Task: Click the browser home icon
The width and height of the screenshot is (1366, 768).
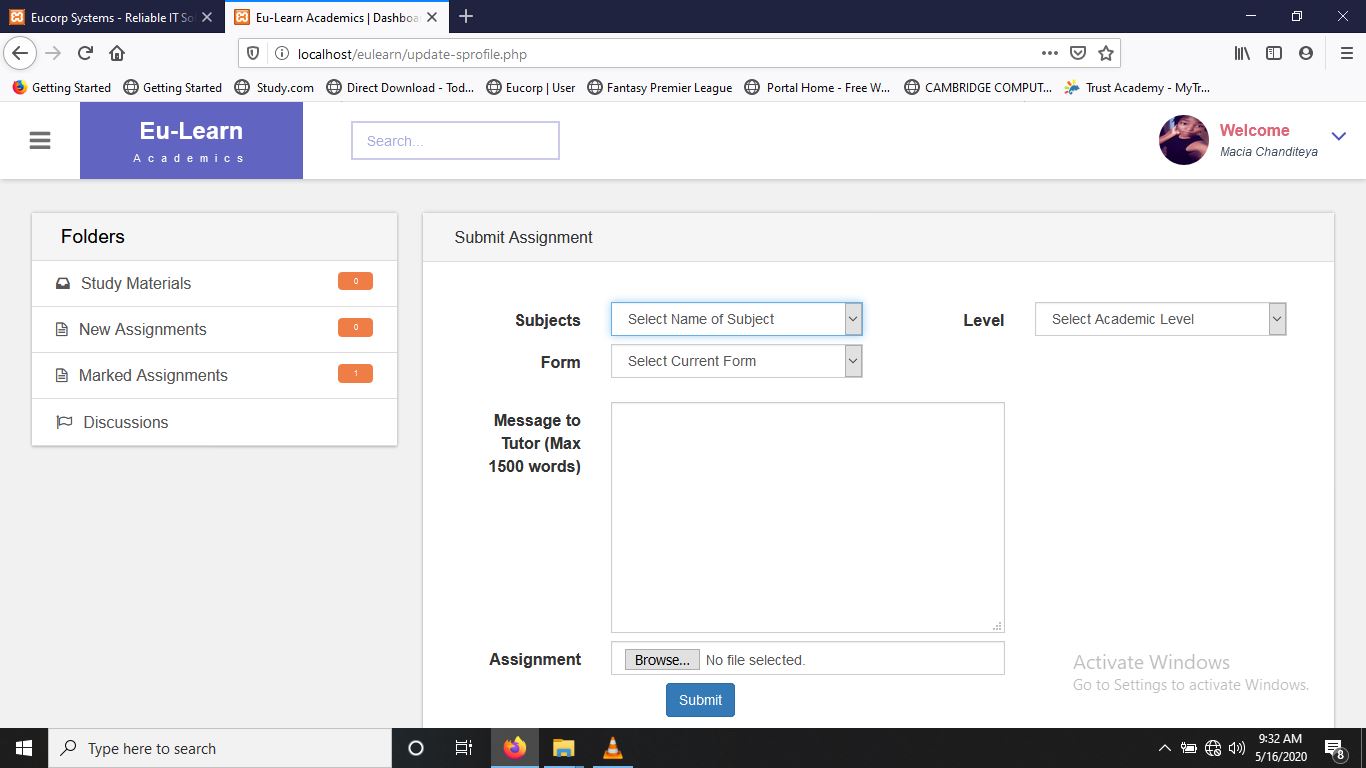Action: [117, 54]
